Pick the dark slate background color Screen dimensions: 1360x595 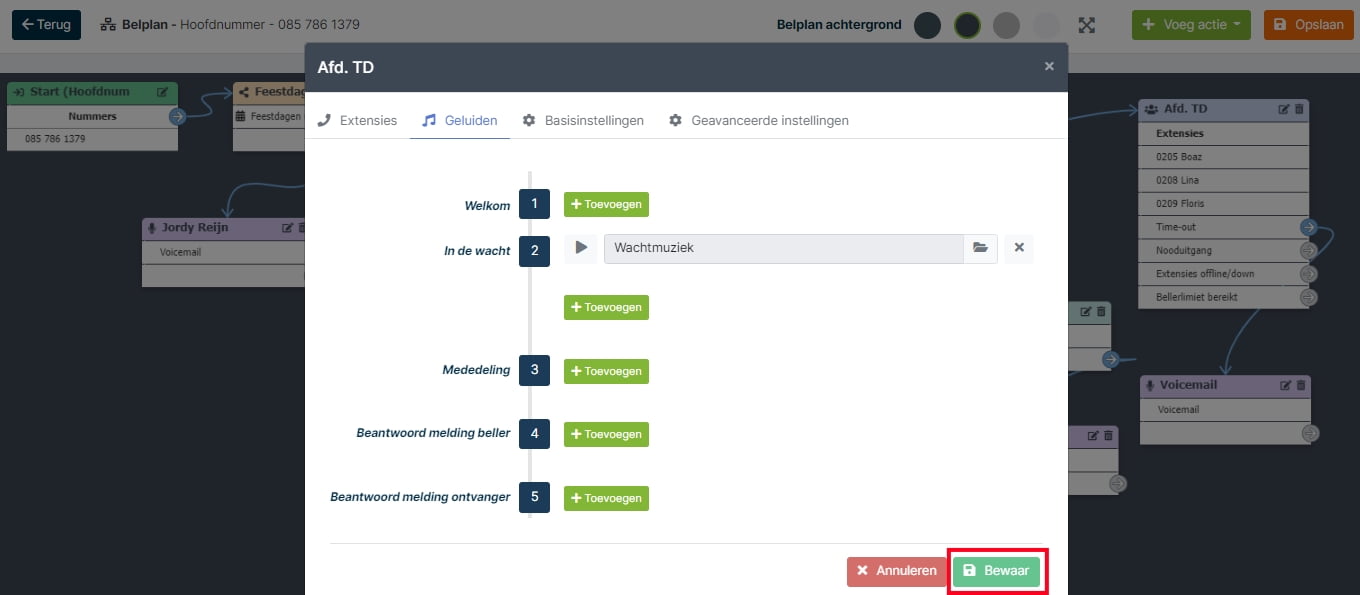click(927, 25)
